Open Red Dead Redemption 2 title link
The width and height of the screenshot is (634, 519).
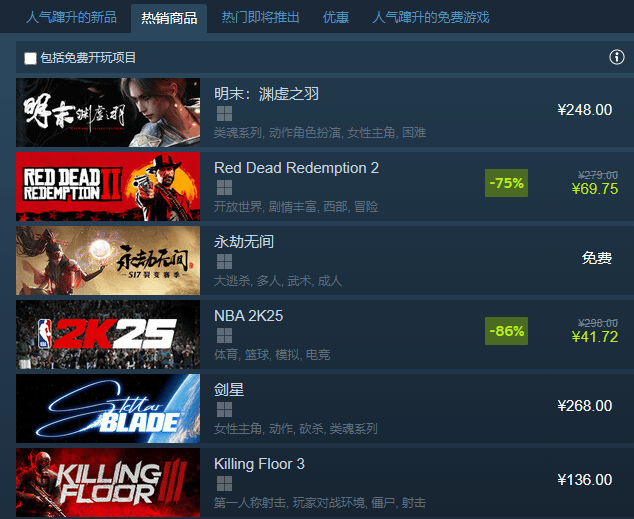coord(296,168)
